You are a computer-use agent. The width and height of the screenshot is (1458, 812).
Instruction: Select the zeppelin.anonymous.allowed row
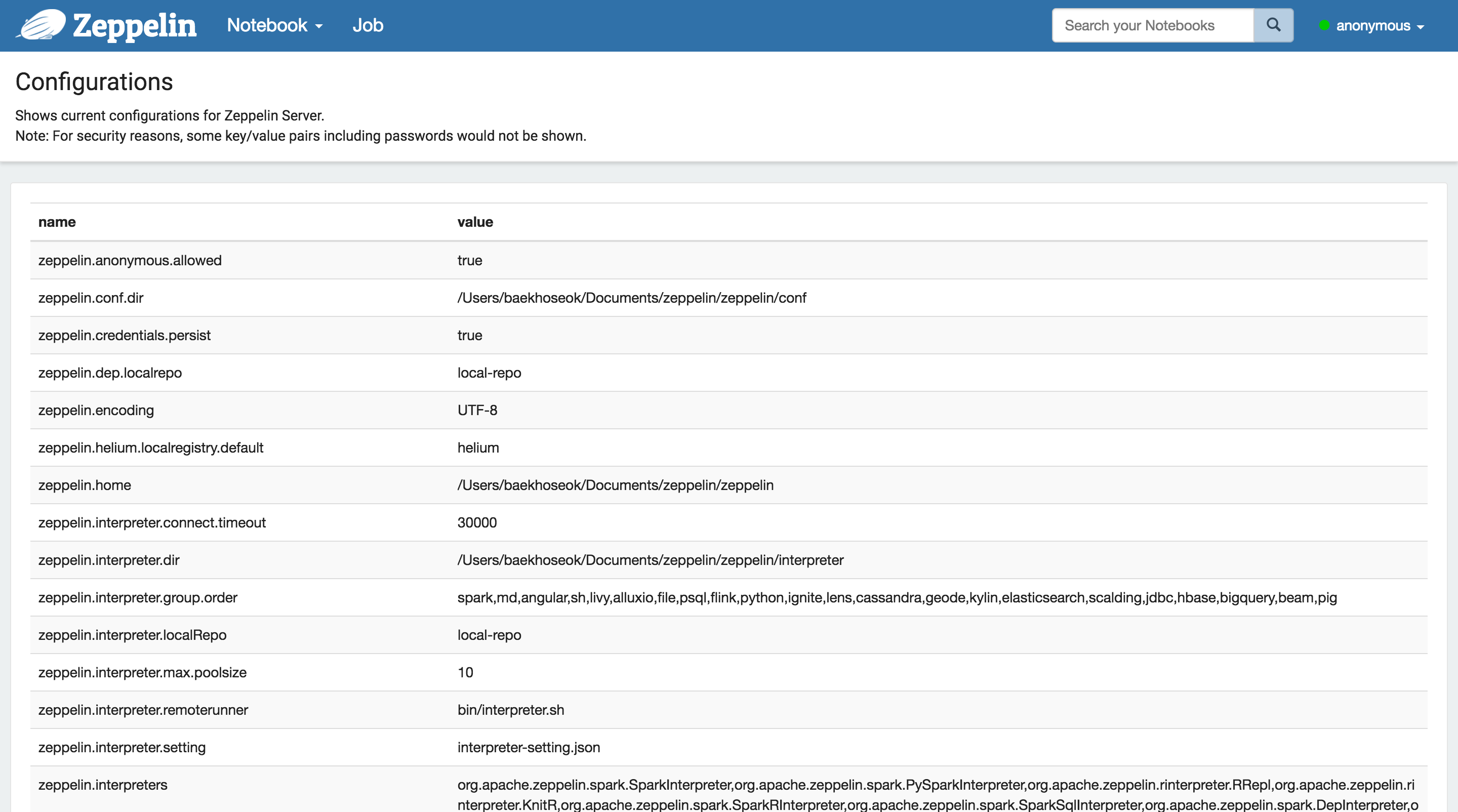click(130, 260)
